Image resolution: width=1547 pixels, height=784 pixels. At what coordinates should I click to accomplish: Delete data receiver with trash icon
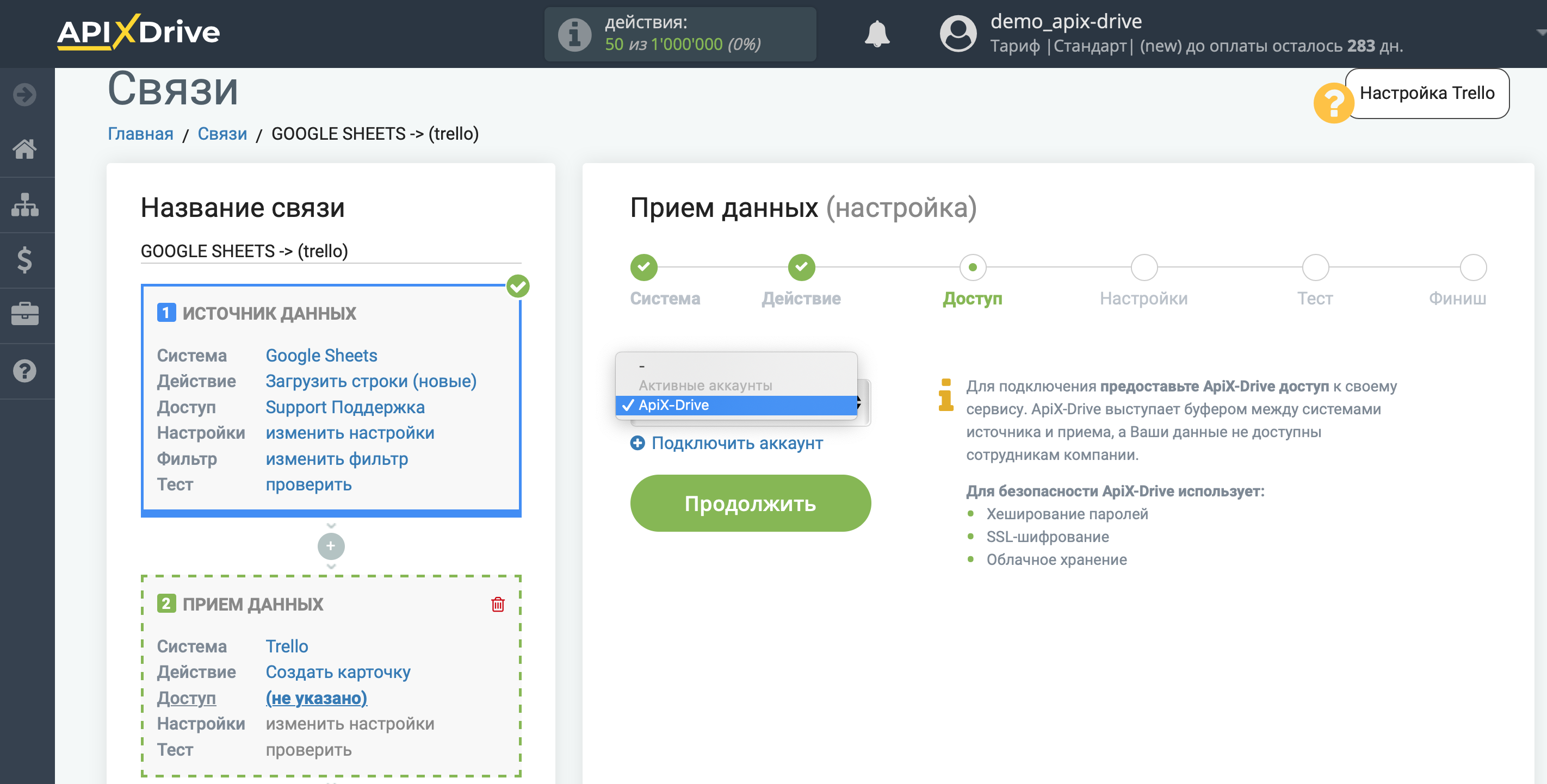(x=498, y=604)
